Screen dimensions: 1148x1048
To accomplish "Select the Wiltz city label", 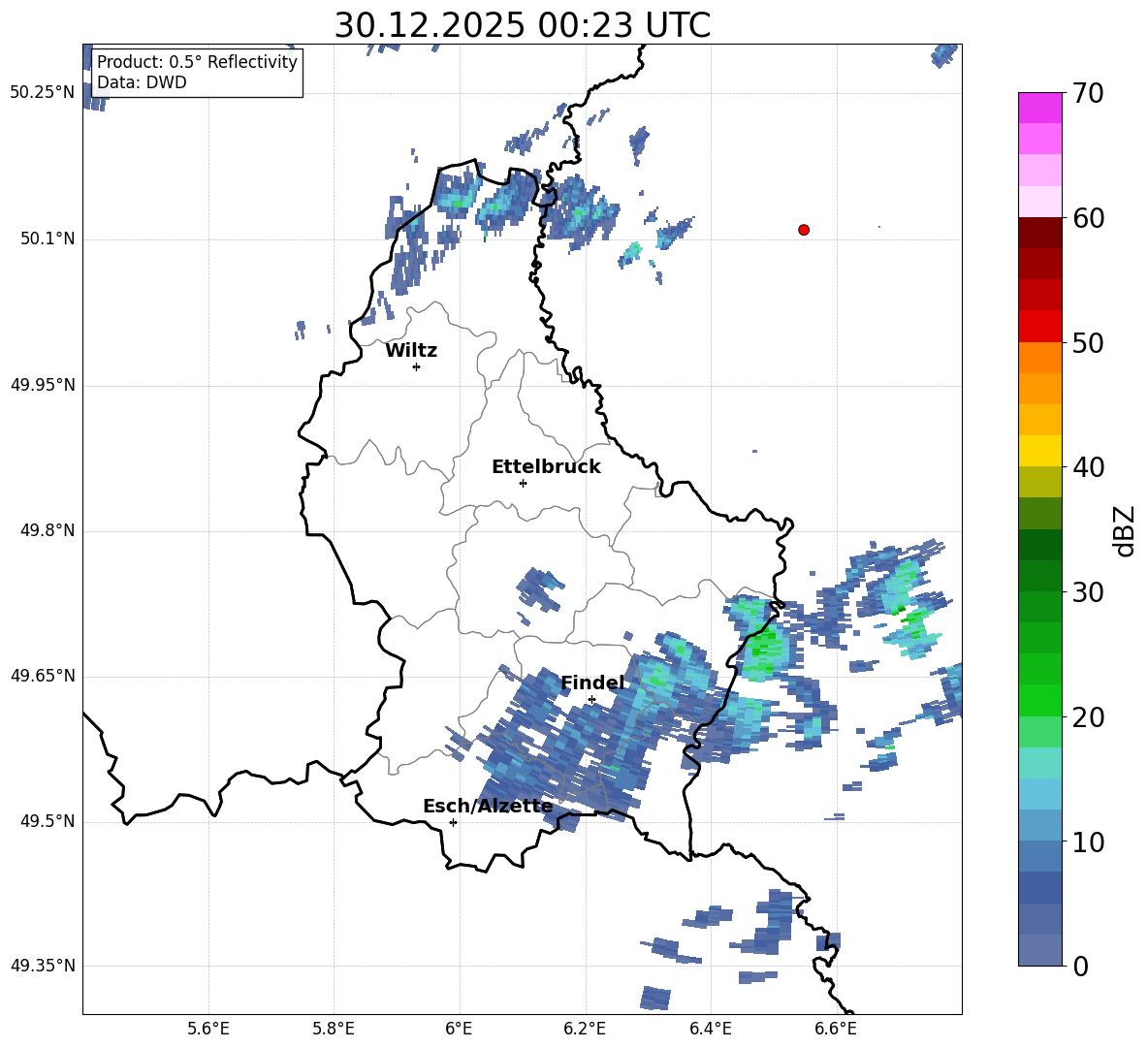I will (411, 351).
